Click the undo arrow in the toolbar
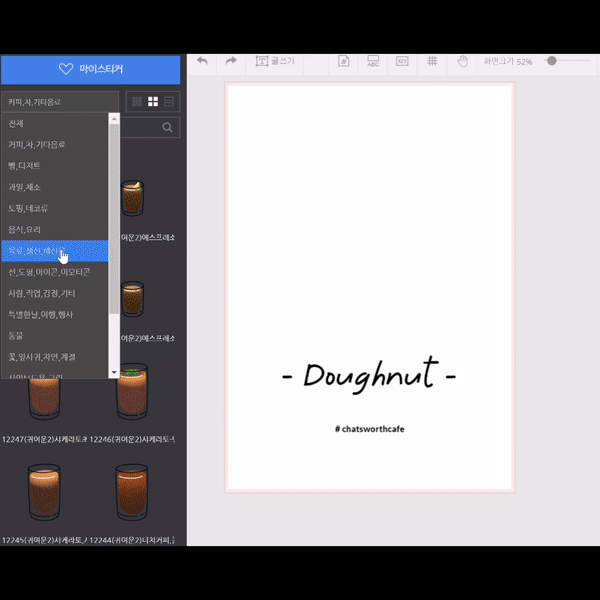The width and height of the screenshot is (600, 600). click(202, 61)
